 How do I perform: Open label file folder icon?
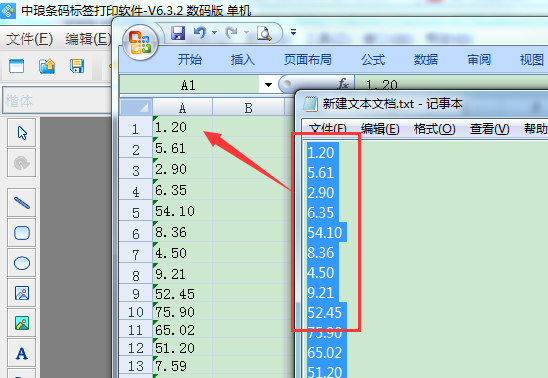click(x=47, y=66)
